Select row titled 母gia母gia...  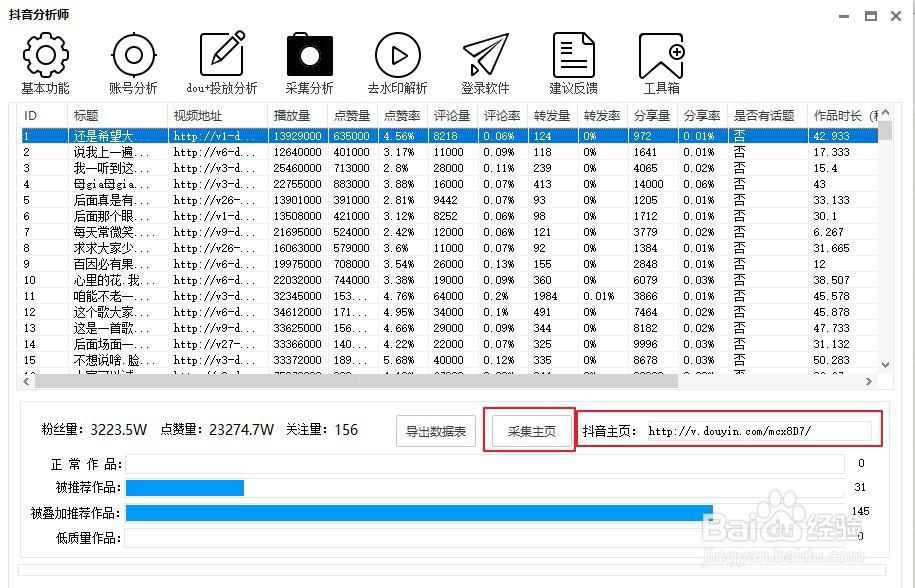[x=448, y=184]
